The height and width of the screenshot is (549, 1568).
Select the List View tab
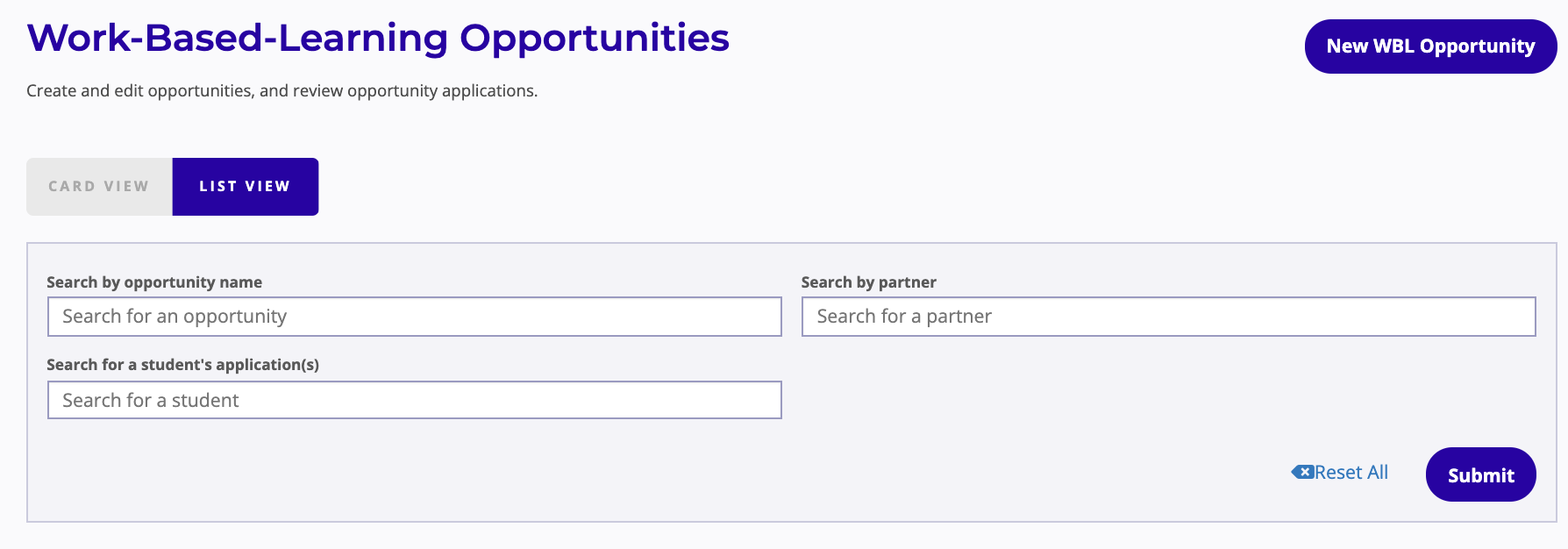coord(245,187)
